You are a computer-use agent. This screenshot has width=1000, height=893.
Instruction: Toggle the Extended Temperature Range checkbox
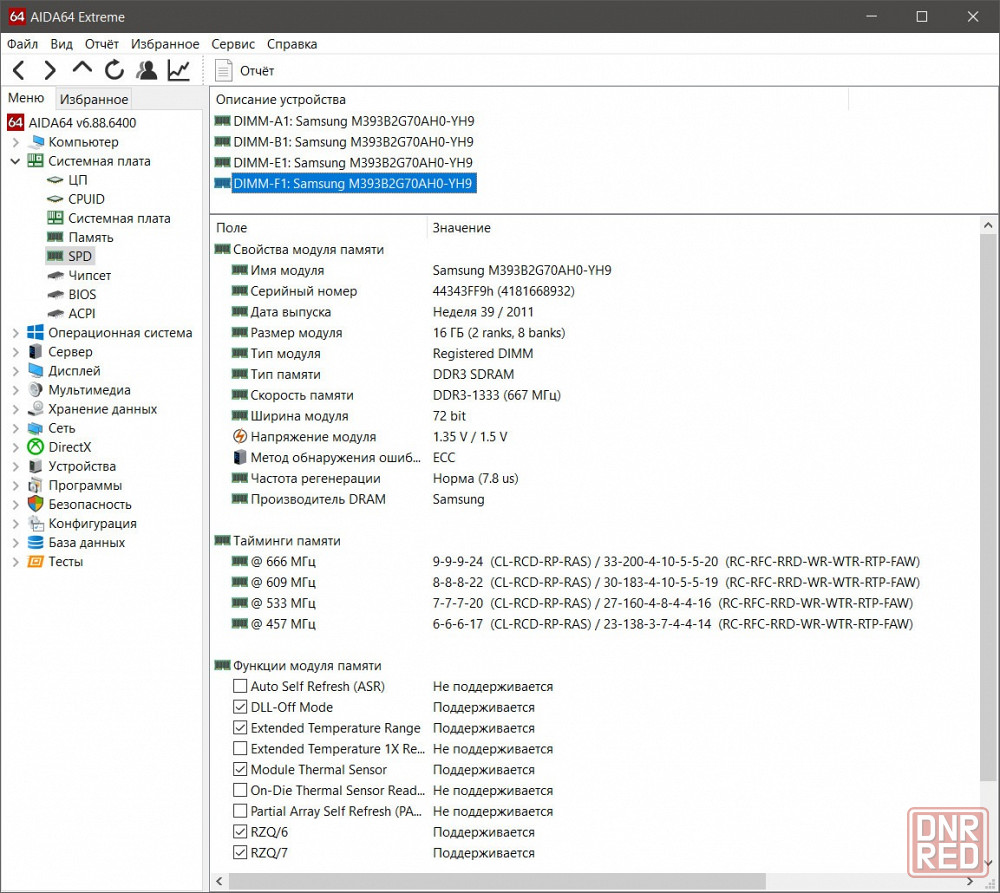[x=240, y=728]
